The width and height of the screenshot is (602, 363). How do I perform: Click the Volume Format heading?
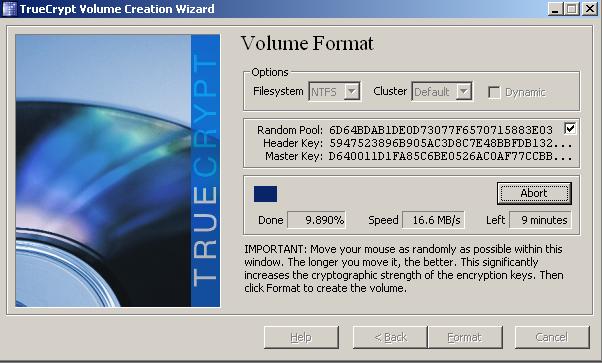[307, 43]
